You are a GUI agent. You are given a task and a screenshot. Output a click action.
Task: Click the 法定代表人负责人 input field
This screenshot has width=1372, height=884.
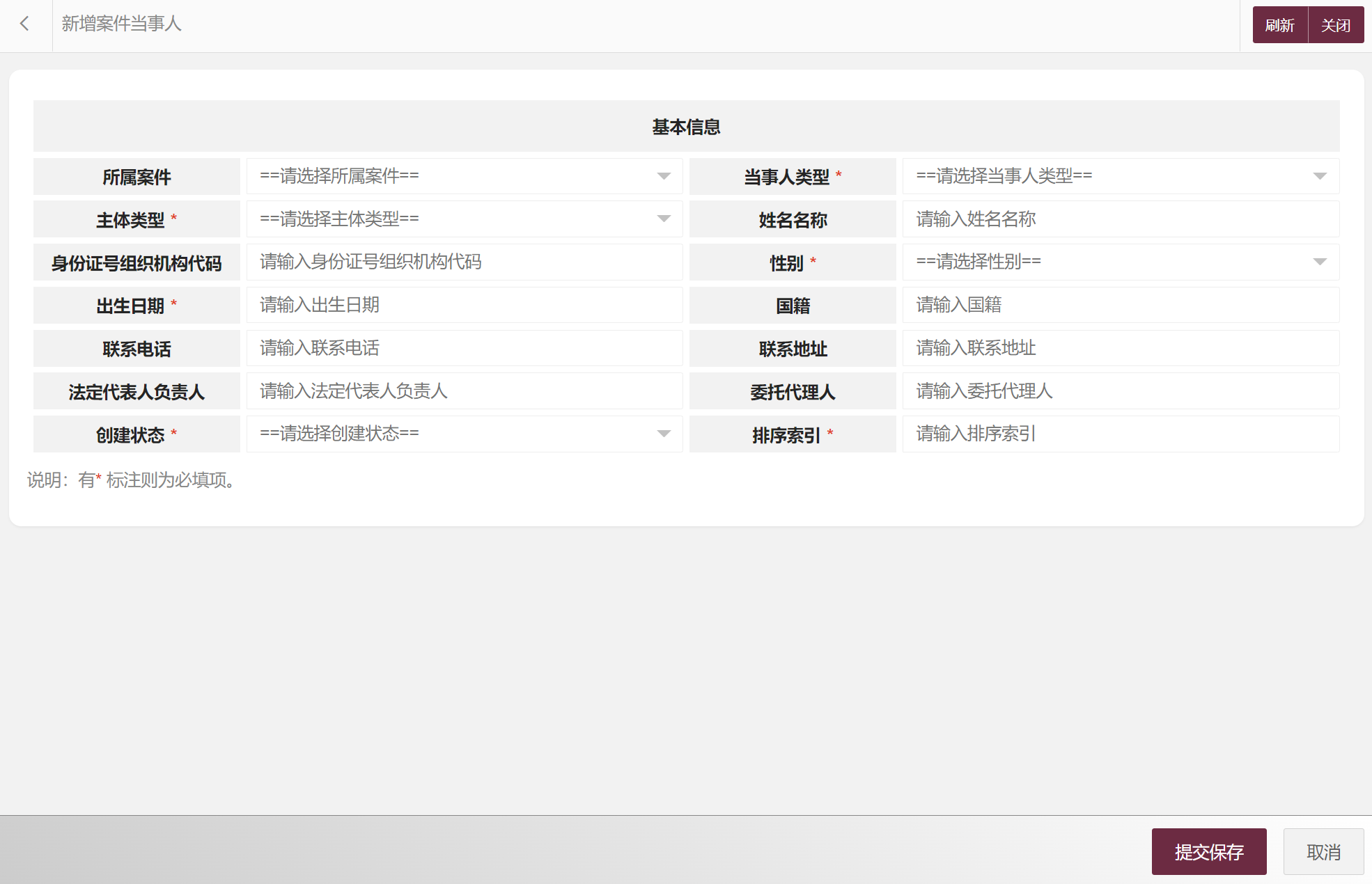[x=464, y=391]
